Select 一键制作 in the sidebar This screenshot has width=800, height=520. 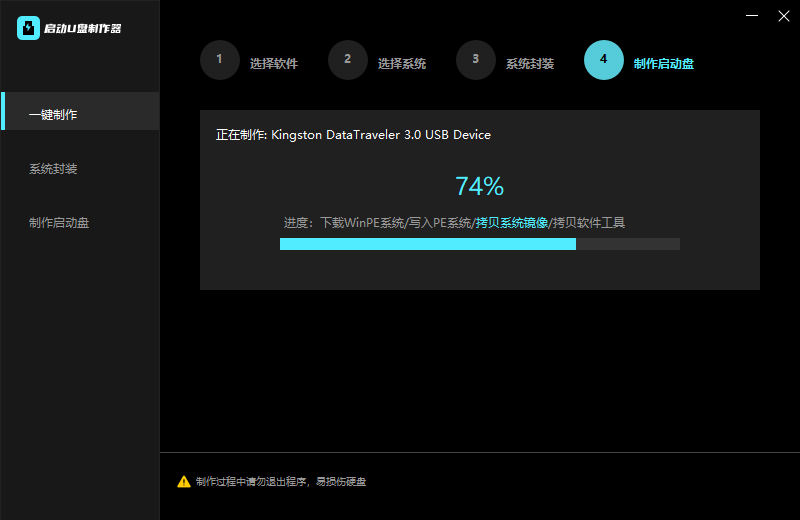[x=53, y=114]
